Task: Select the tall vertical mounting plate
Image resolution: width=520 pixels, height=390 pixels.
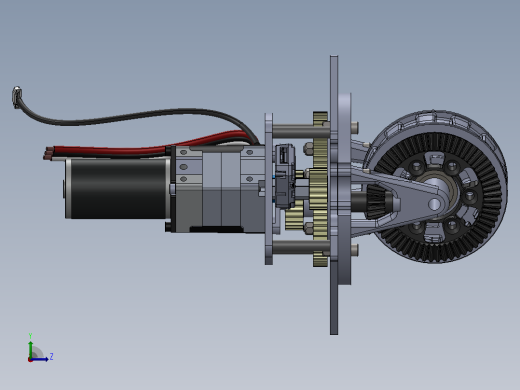Action: pos(334,195)
